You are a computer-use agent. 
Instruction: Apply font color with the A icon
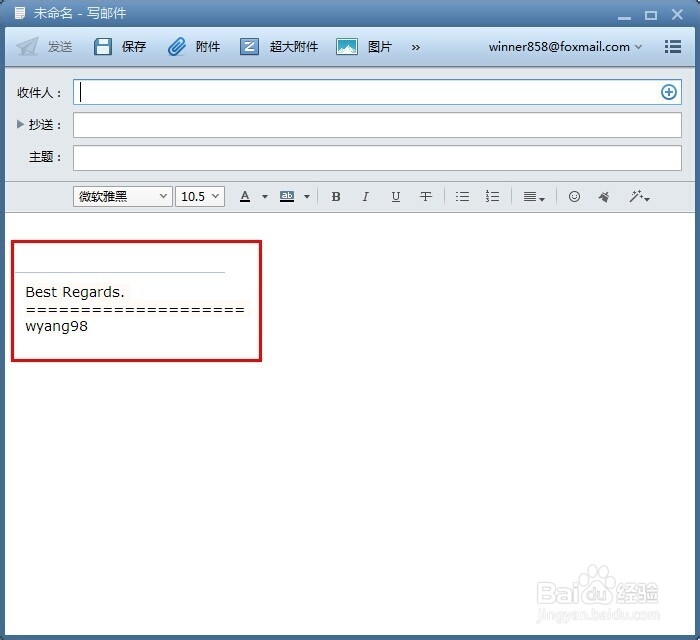pyautogui.click(x=245, y=196)
